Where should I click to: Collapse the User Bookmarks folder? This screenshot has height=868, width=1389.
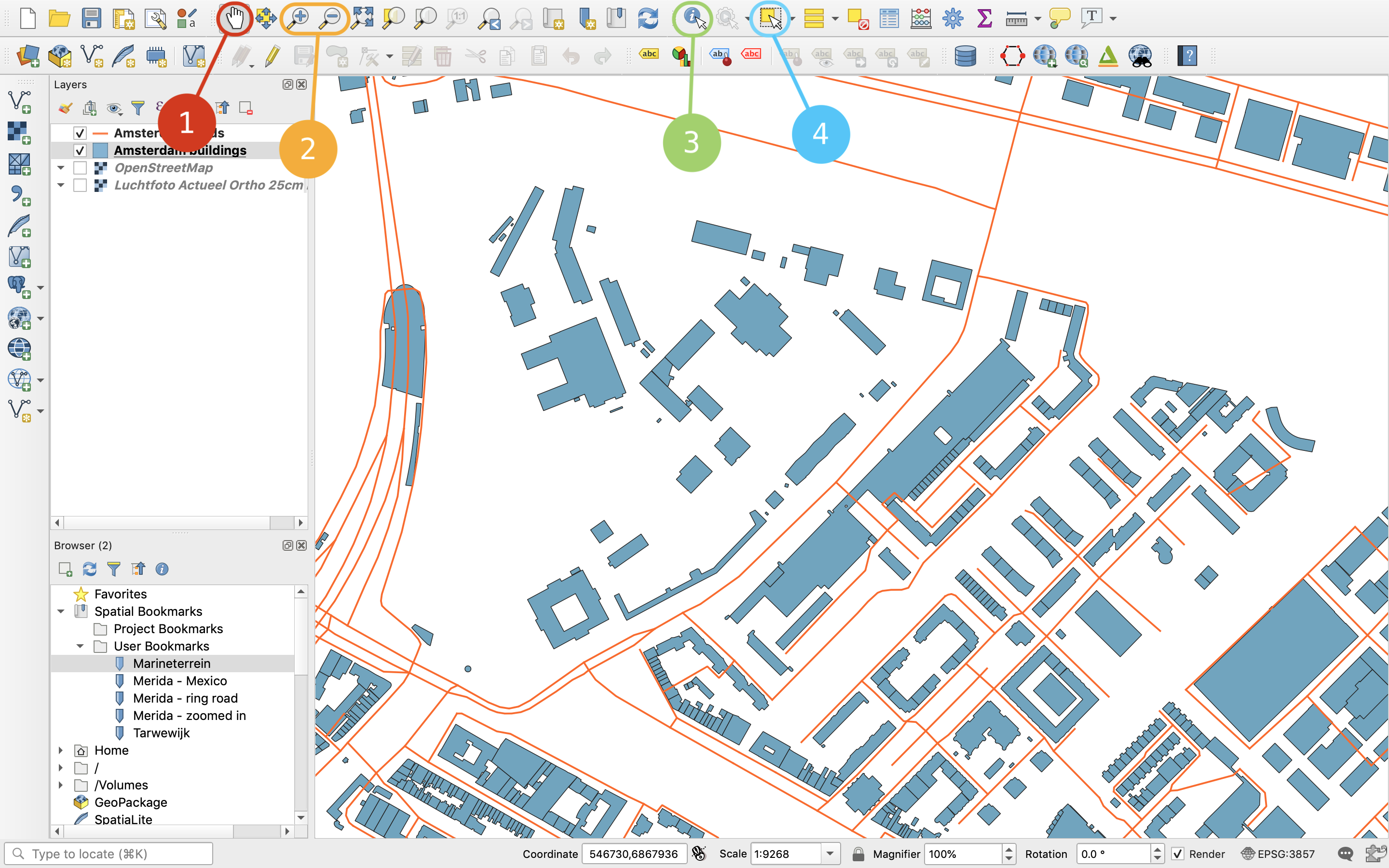(x=80, y=646)
